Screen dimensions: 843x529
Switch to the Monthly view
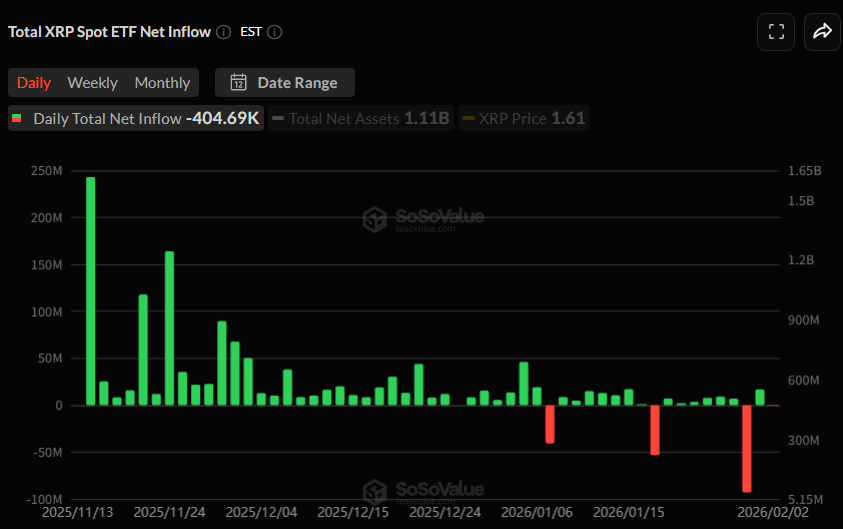162,83
